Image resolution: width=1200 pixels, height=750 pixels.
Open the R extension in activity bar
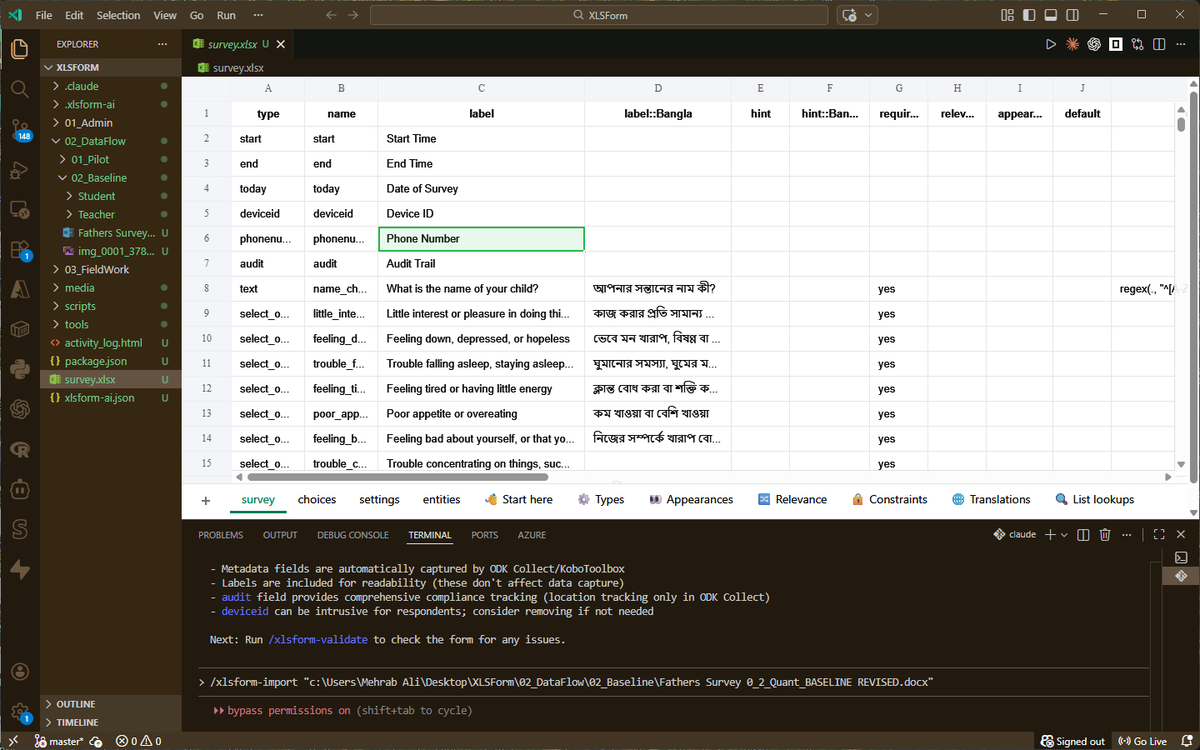19,450
